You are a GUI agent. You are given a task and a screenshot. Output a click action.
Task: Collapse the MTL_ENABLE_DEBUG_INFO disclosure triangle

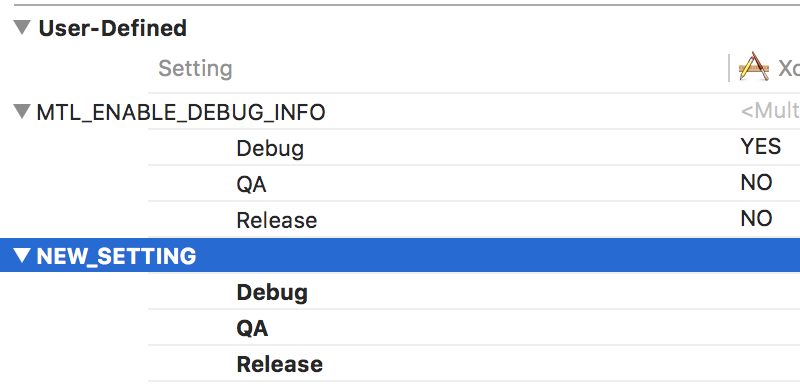22,111
